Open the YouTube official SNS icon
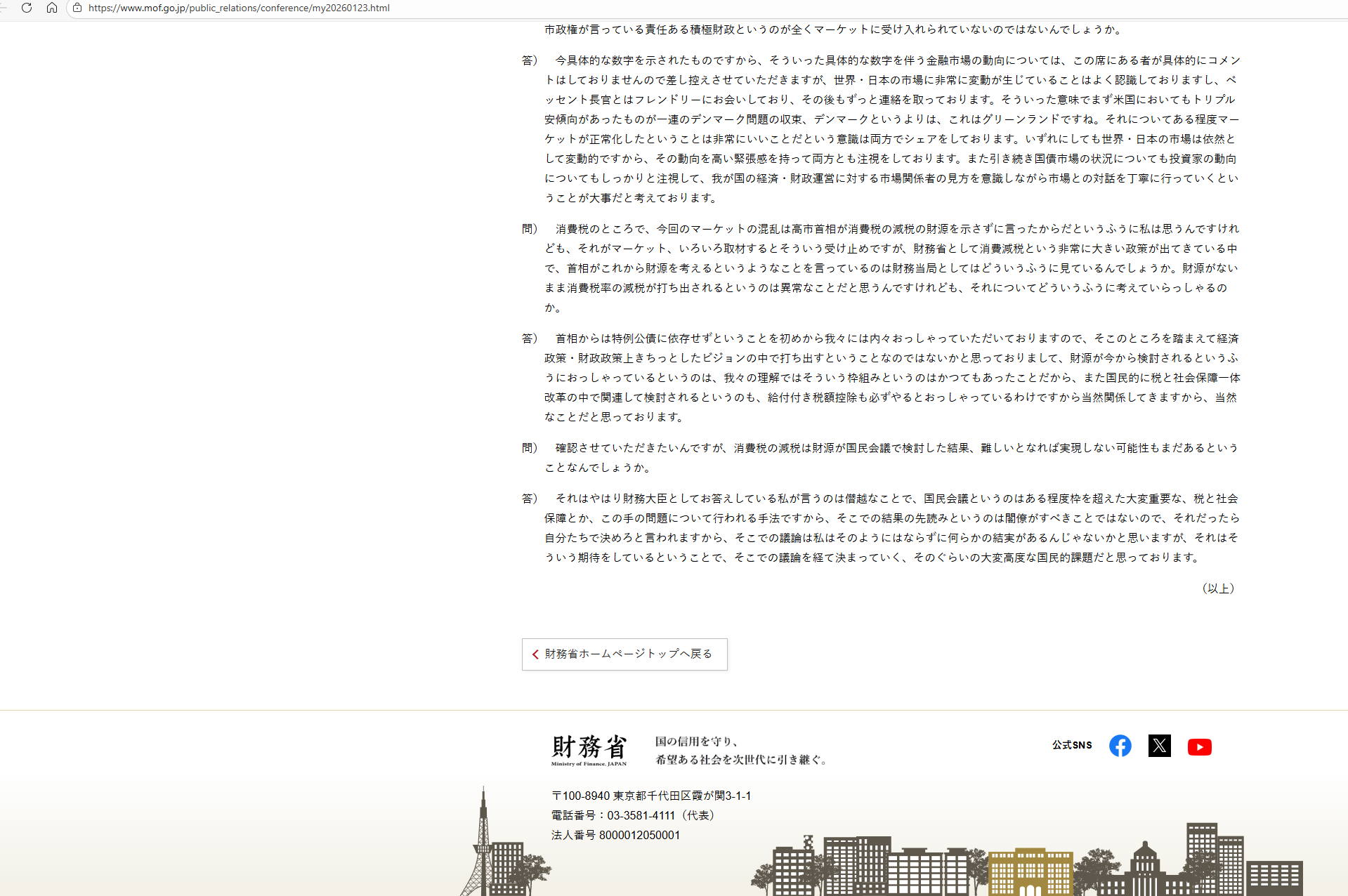Image resolution: width=1348 pixels, height=896 pixels. coord(1199,746)
